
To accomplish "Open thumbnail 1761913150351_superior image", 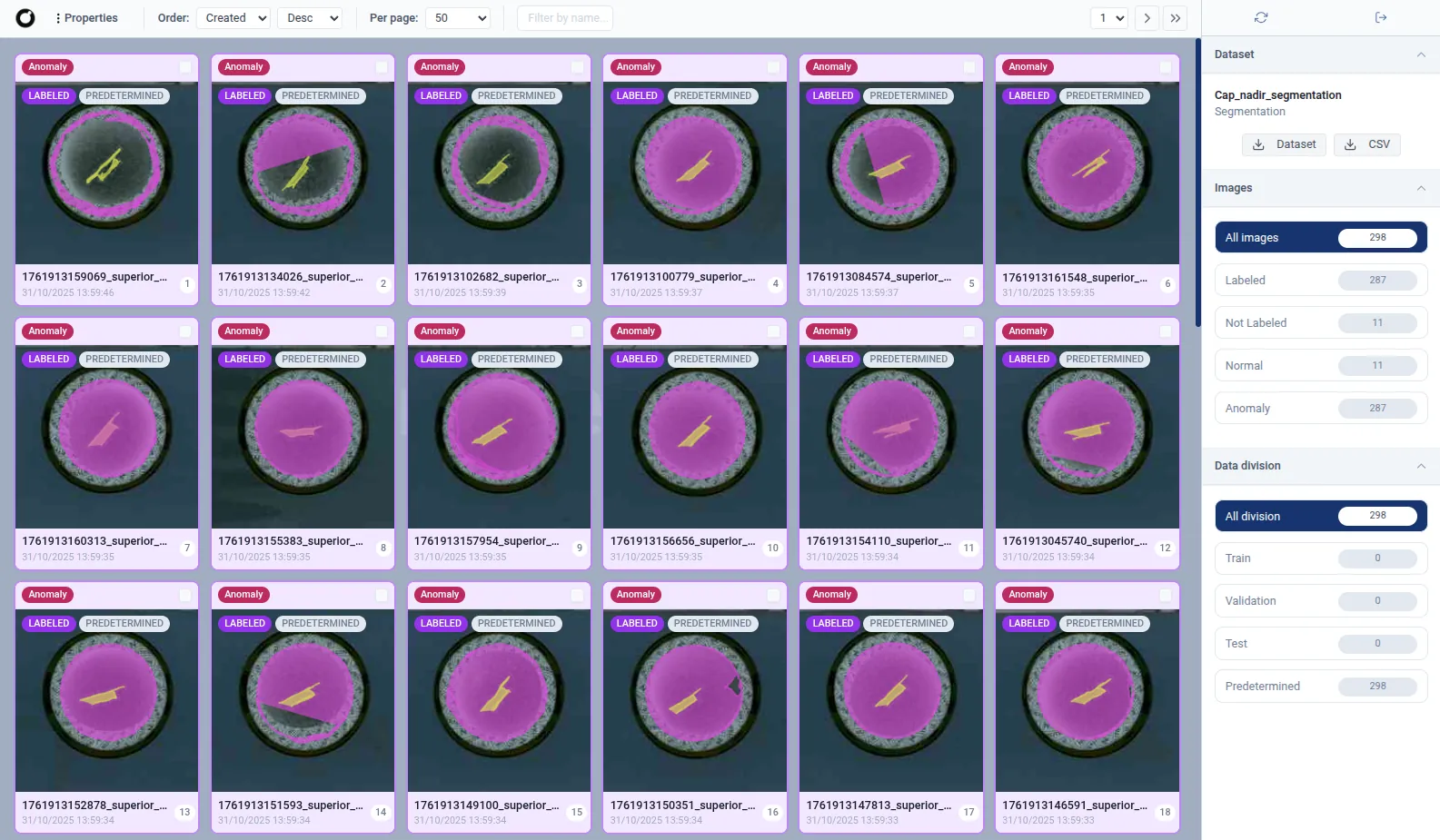I will pos(695,701).
